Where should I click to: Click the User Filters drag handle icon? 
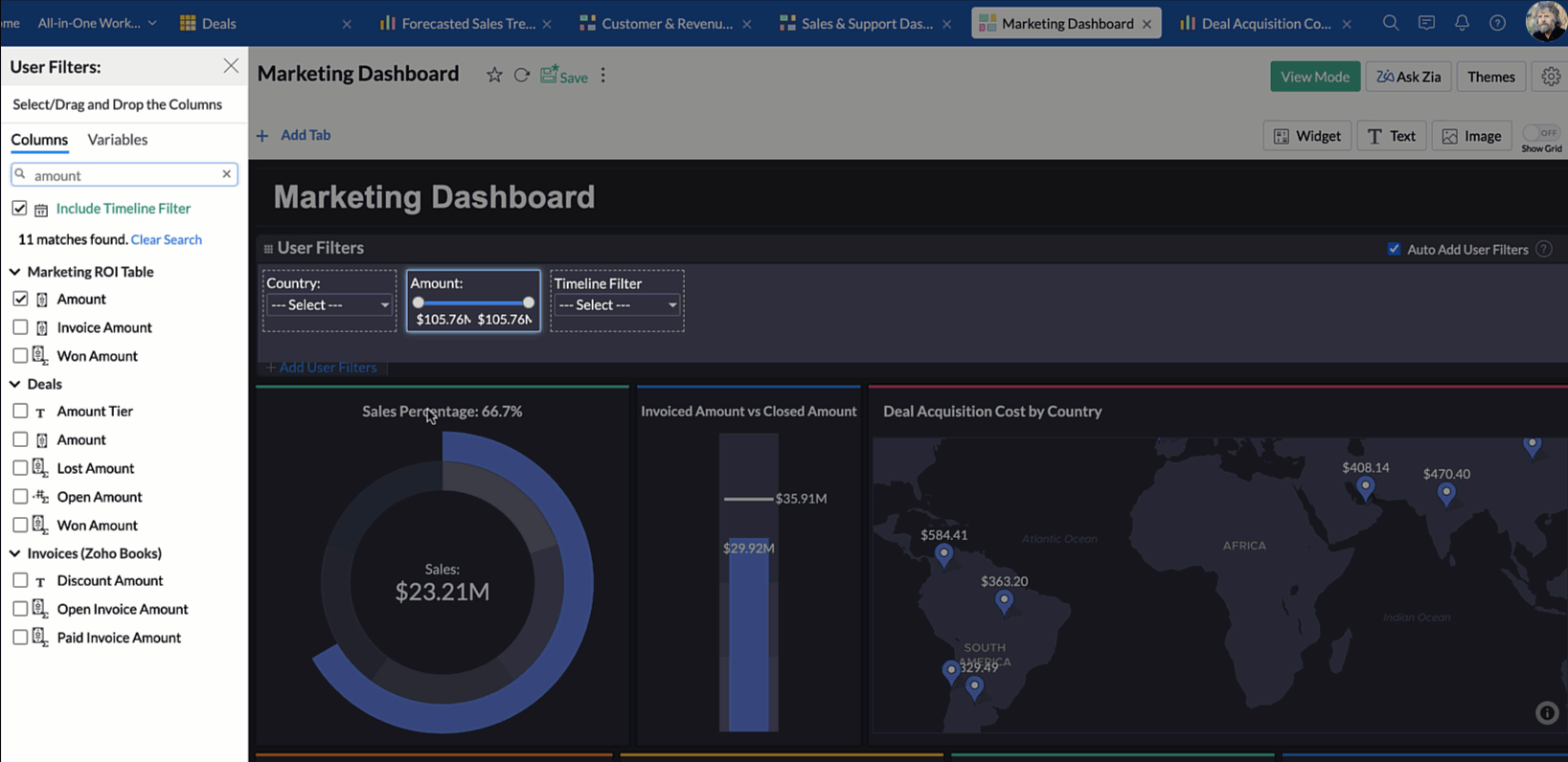click(x=268, y=249)
